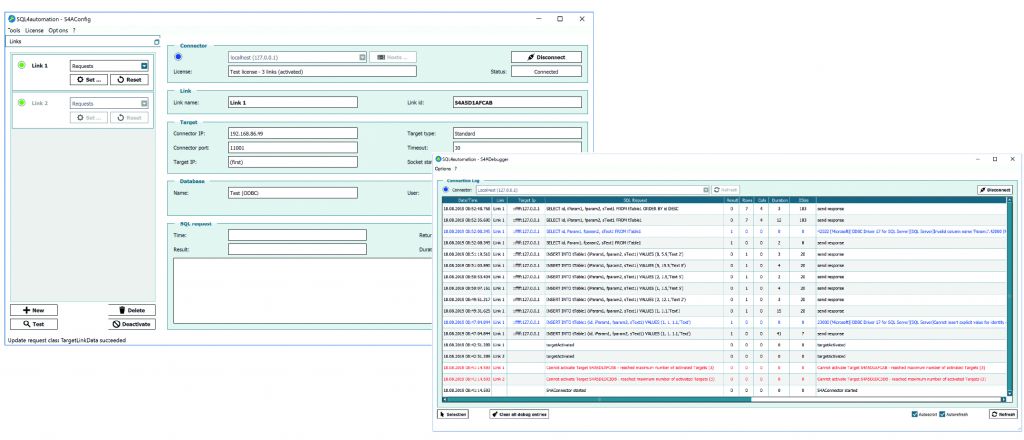
Task: Click Disconnect button in S4AConfig window
Action: [546, 57]
